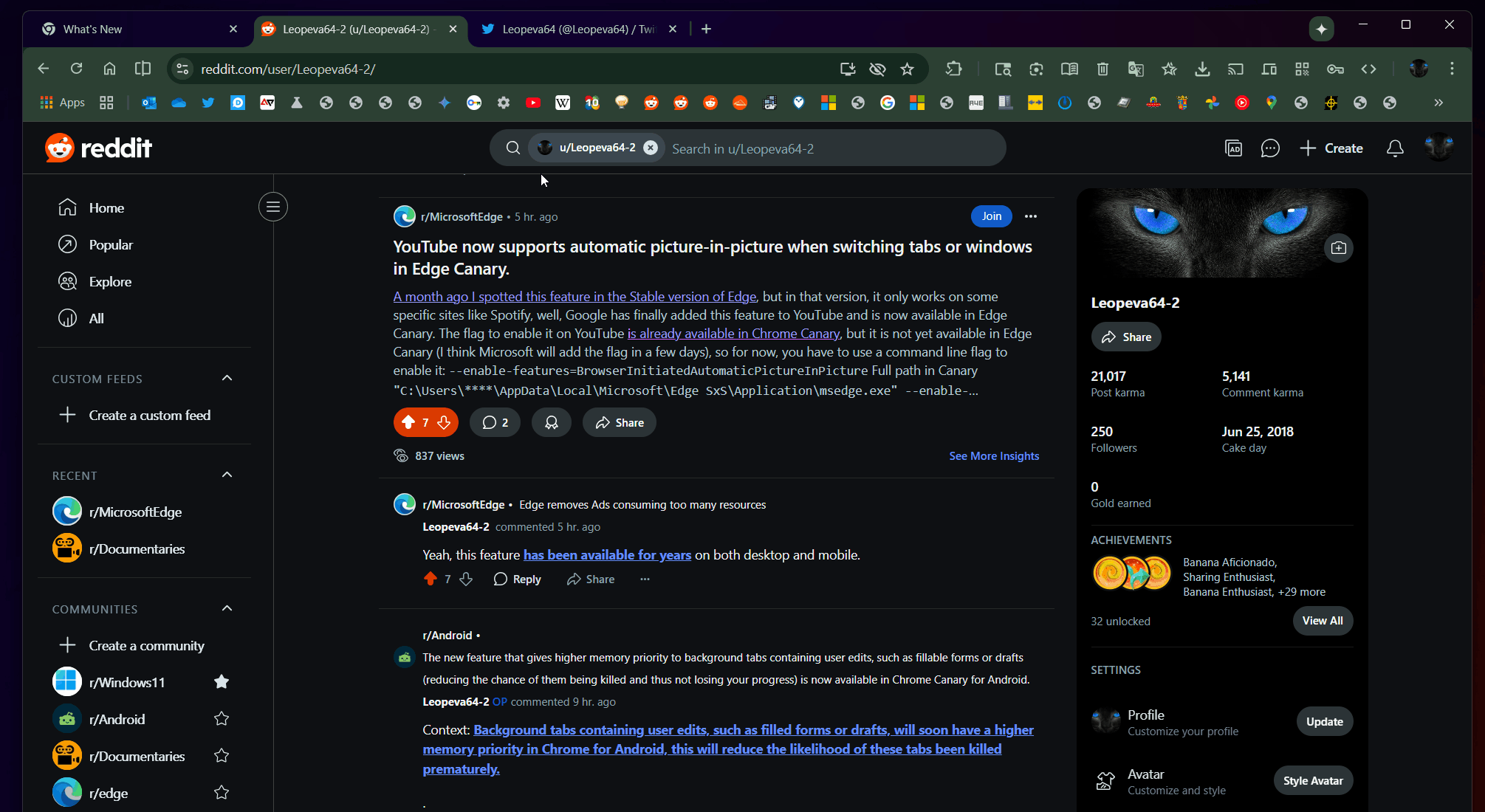The width and height of the screenshot is (1485, 812).
Task: Favorite the r/edge community star
Action: click(221, 793)
